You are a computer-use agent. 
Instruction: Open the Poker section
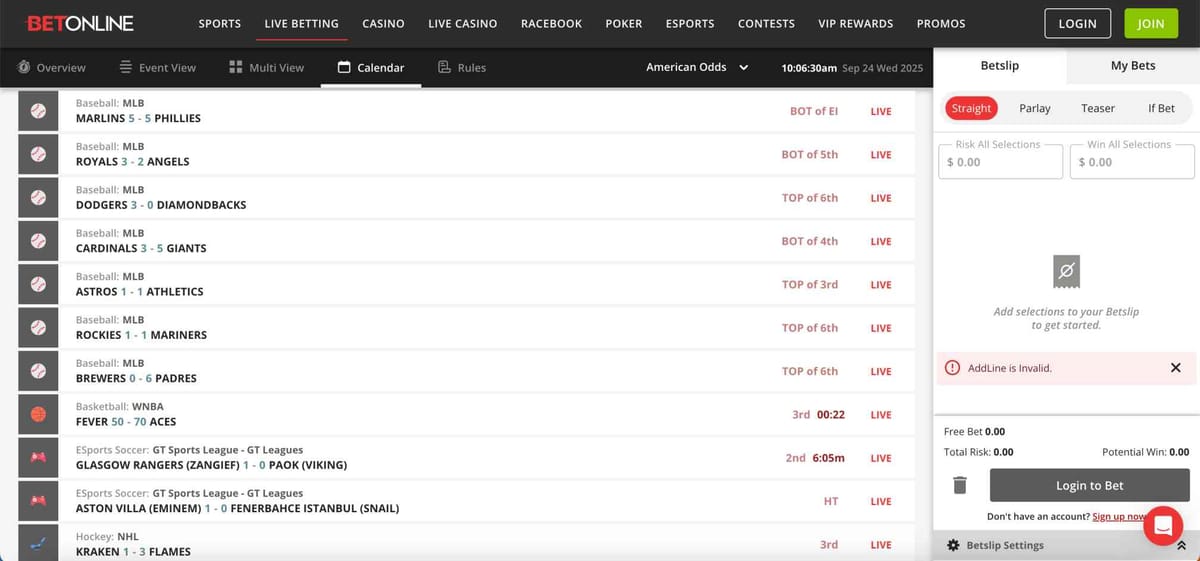click(x=624, y=23)
